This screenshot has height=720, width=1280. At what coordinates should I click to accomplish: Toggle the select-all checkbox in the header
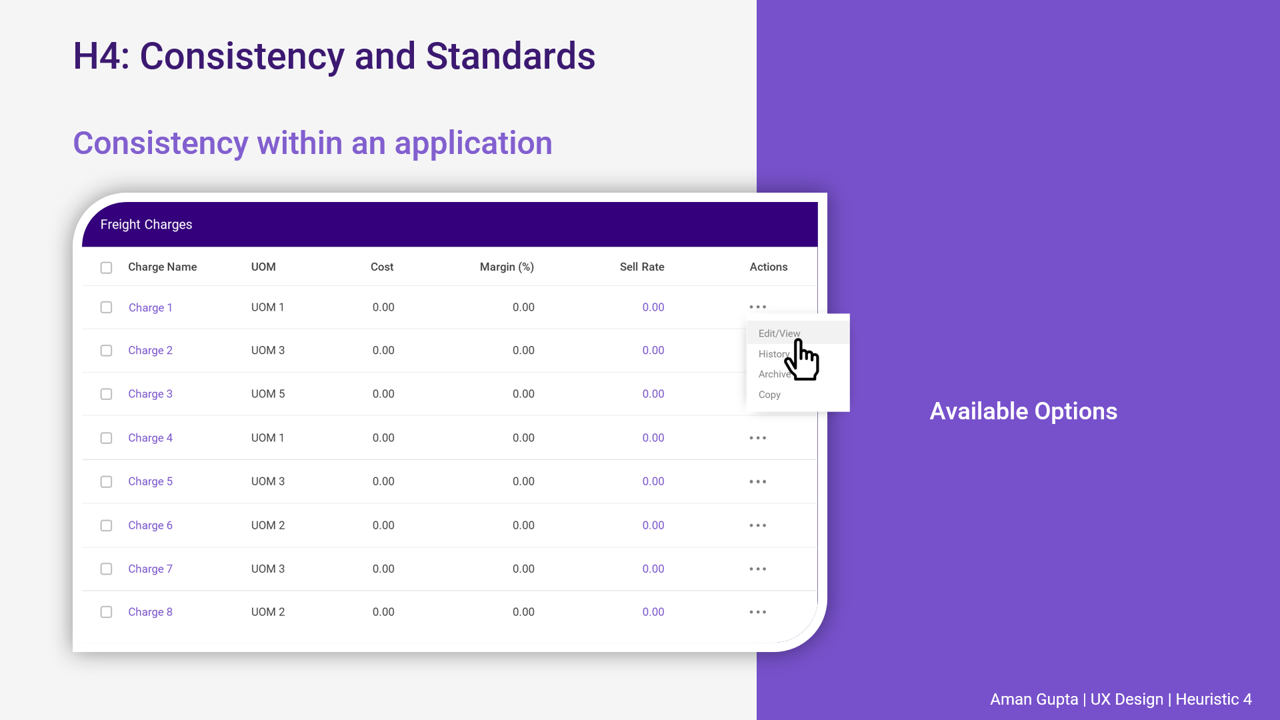[106, 267]
